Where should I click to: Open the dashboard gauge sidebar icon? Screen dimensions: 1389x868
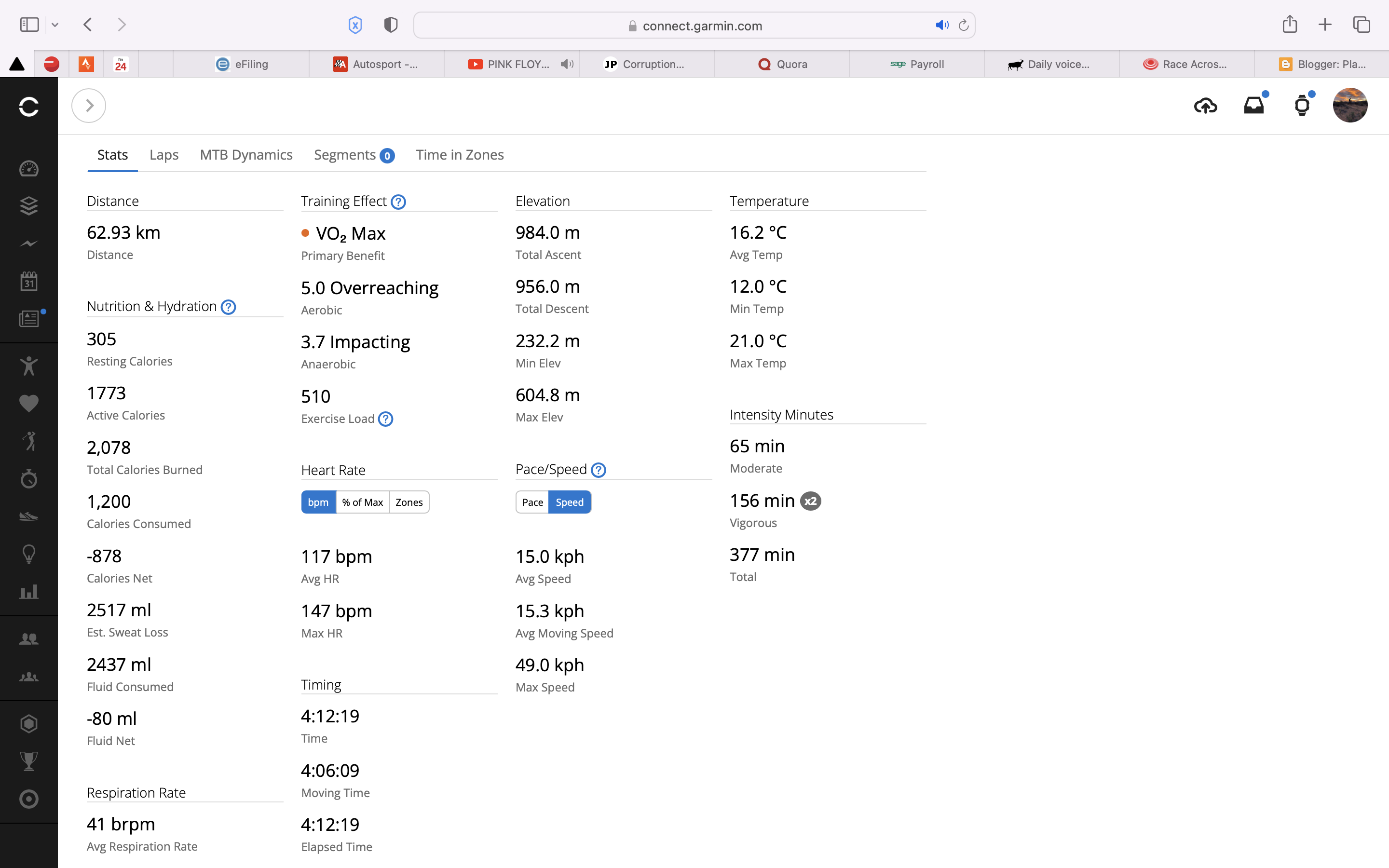tap(29, 169)
